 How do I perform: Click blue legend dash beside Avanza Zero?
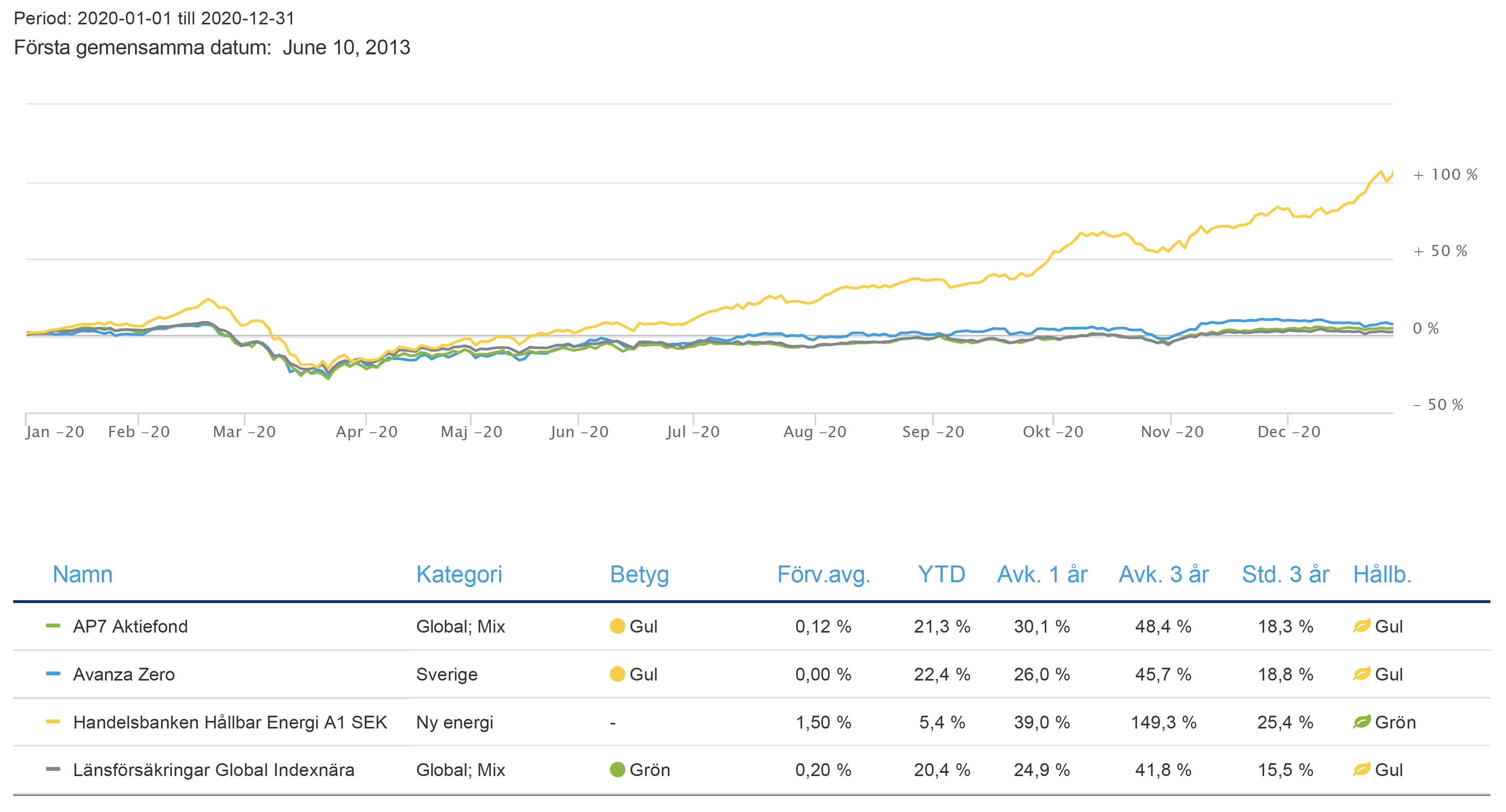[x=53, y=673]
